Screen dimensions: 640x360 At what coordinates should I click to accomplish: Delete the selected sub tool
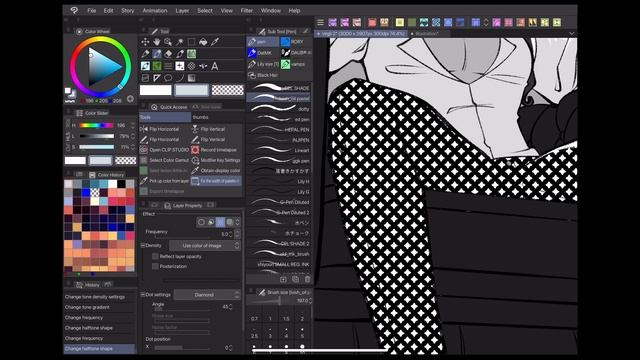pyautogui.click(x=307, y=279)
